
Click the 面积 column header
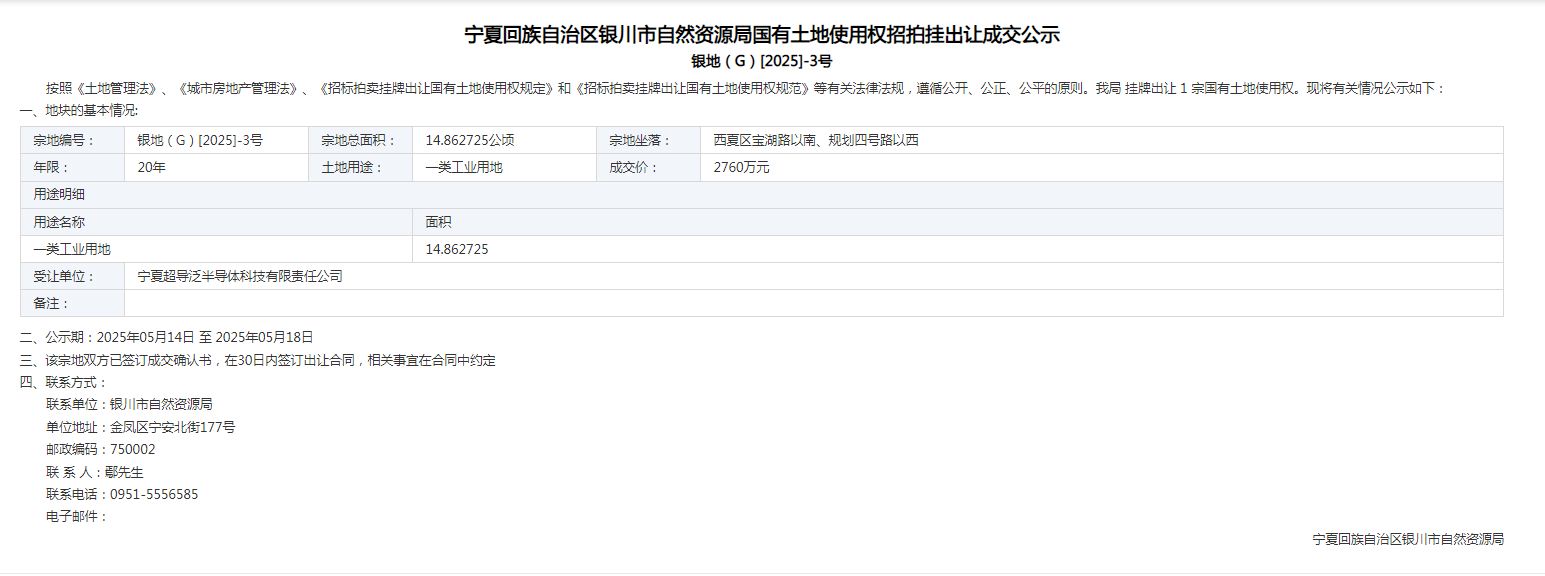pos(958,222)
